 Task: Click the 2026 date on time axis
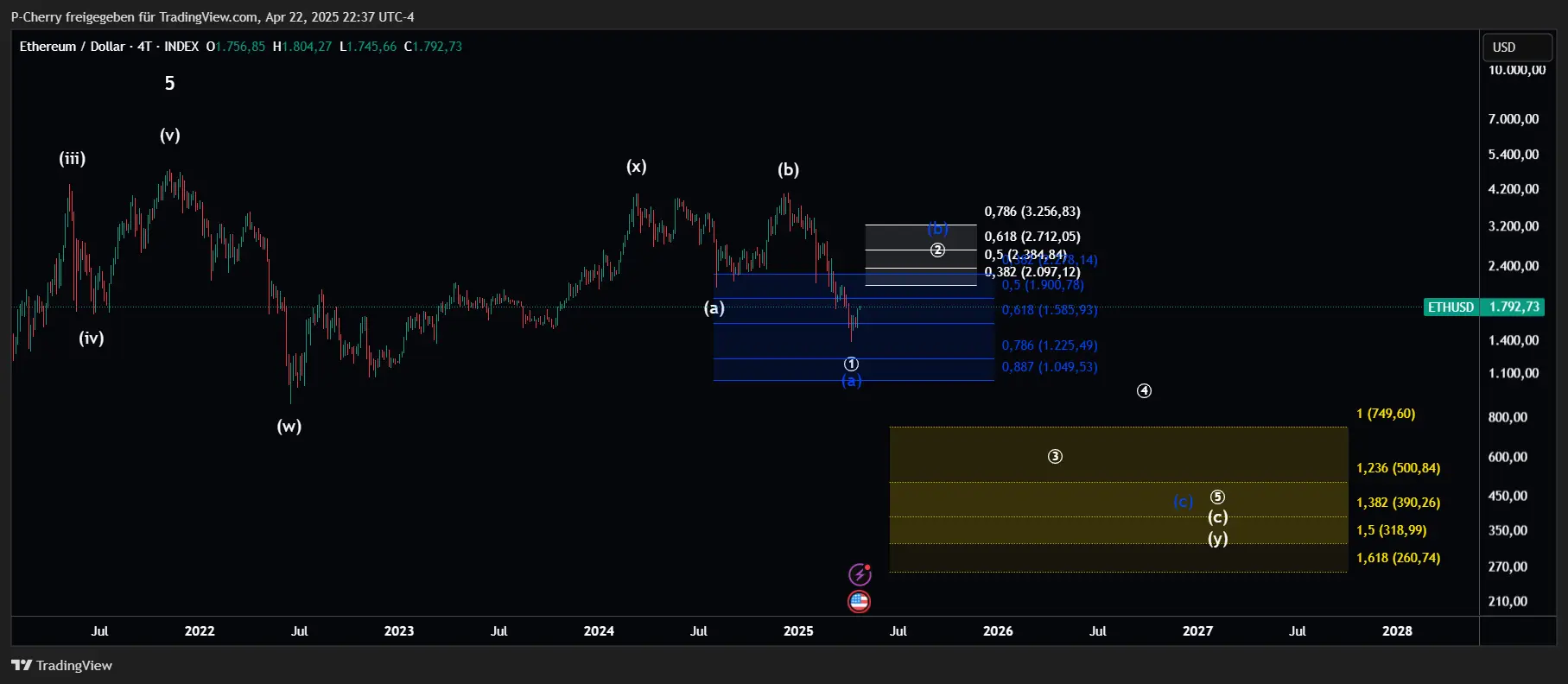tap(998, 630)
